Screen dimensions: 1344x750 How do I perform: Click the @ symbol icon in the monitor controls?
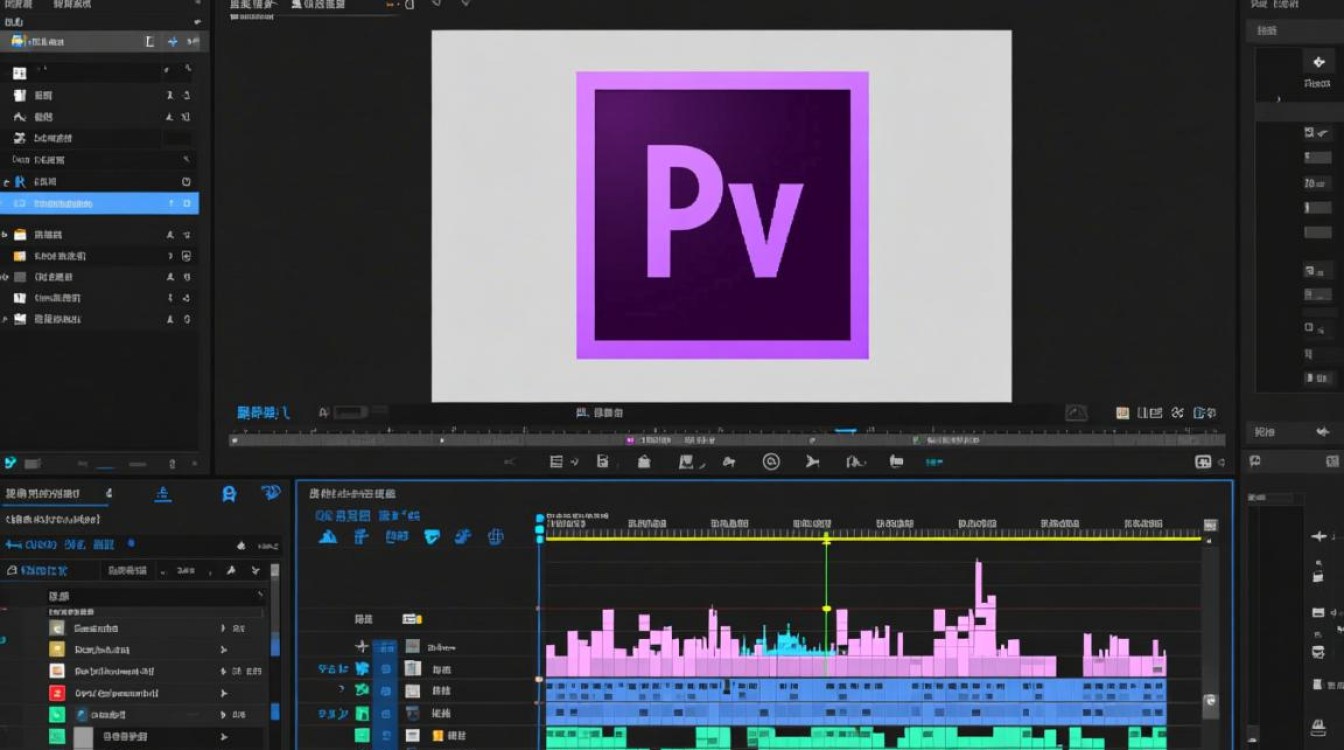click(x=770, y=462)
